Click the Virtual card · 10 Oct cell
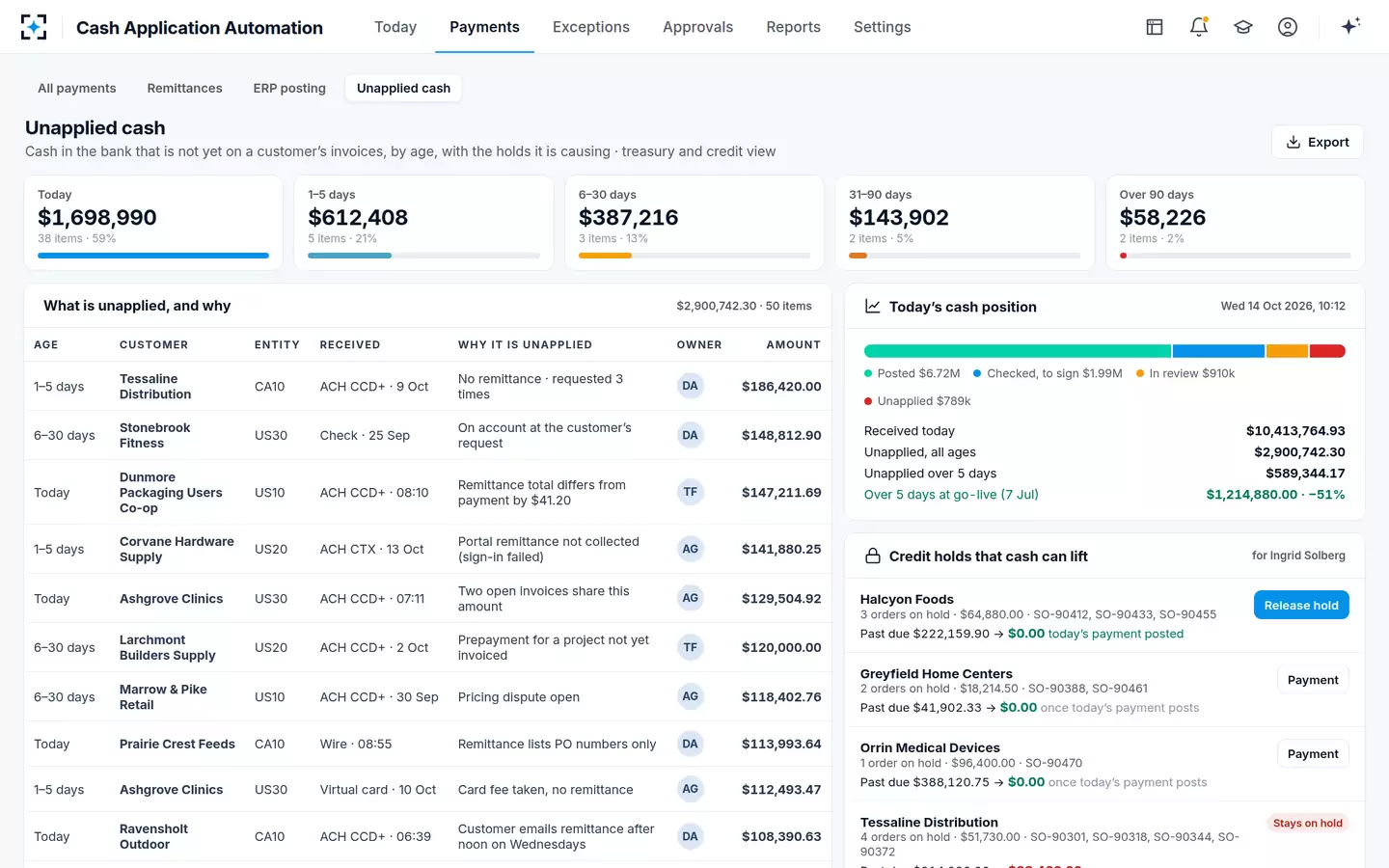This screenshot has height=868, width=1389. click(x=378, y=789)
